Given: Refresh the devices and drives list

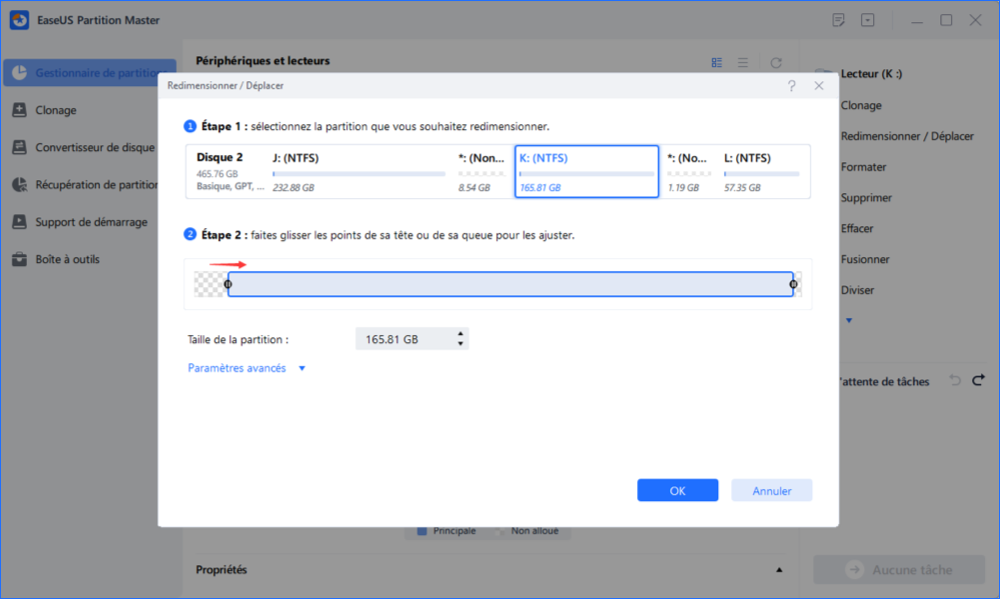Looking at the screenshot, I should coord(776,62).
